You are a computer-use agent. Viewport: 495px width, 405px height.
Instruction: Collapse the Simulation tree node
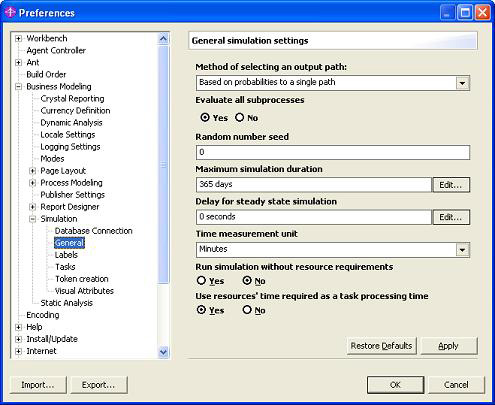pos(33,219)
